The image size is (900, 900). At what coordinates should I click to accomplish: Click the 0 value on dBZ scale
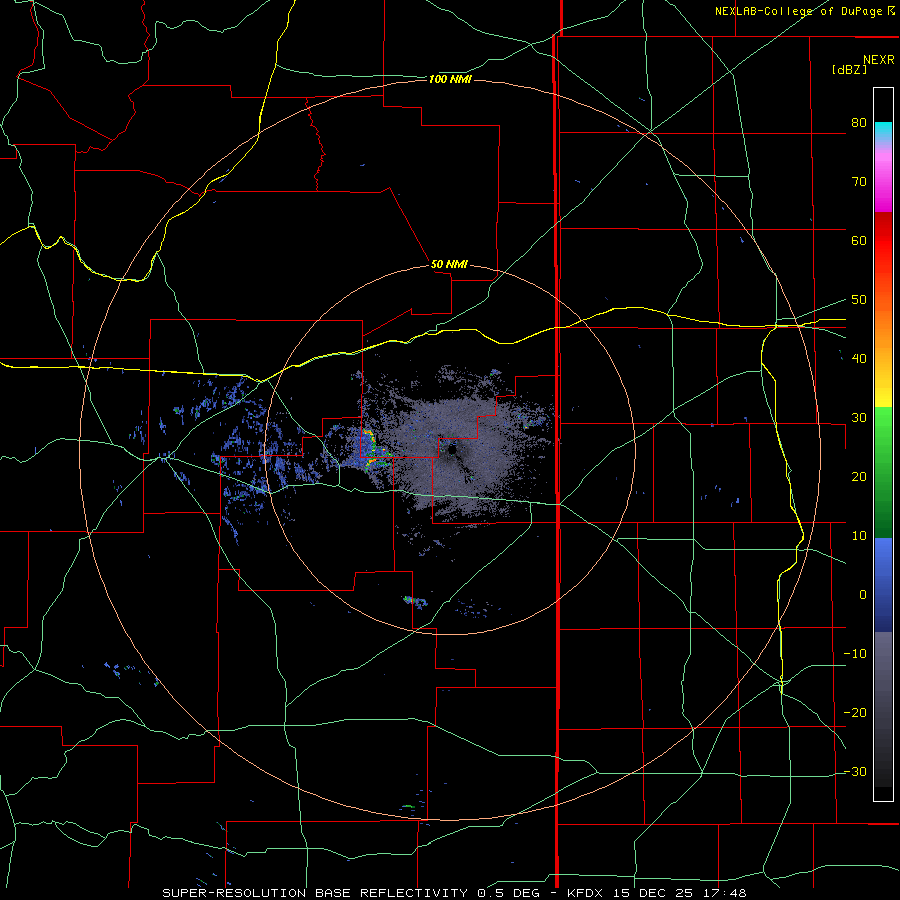point(863,595)
